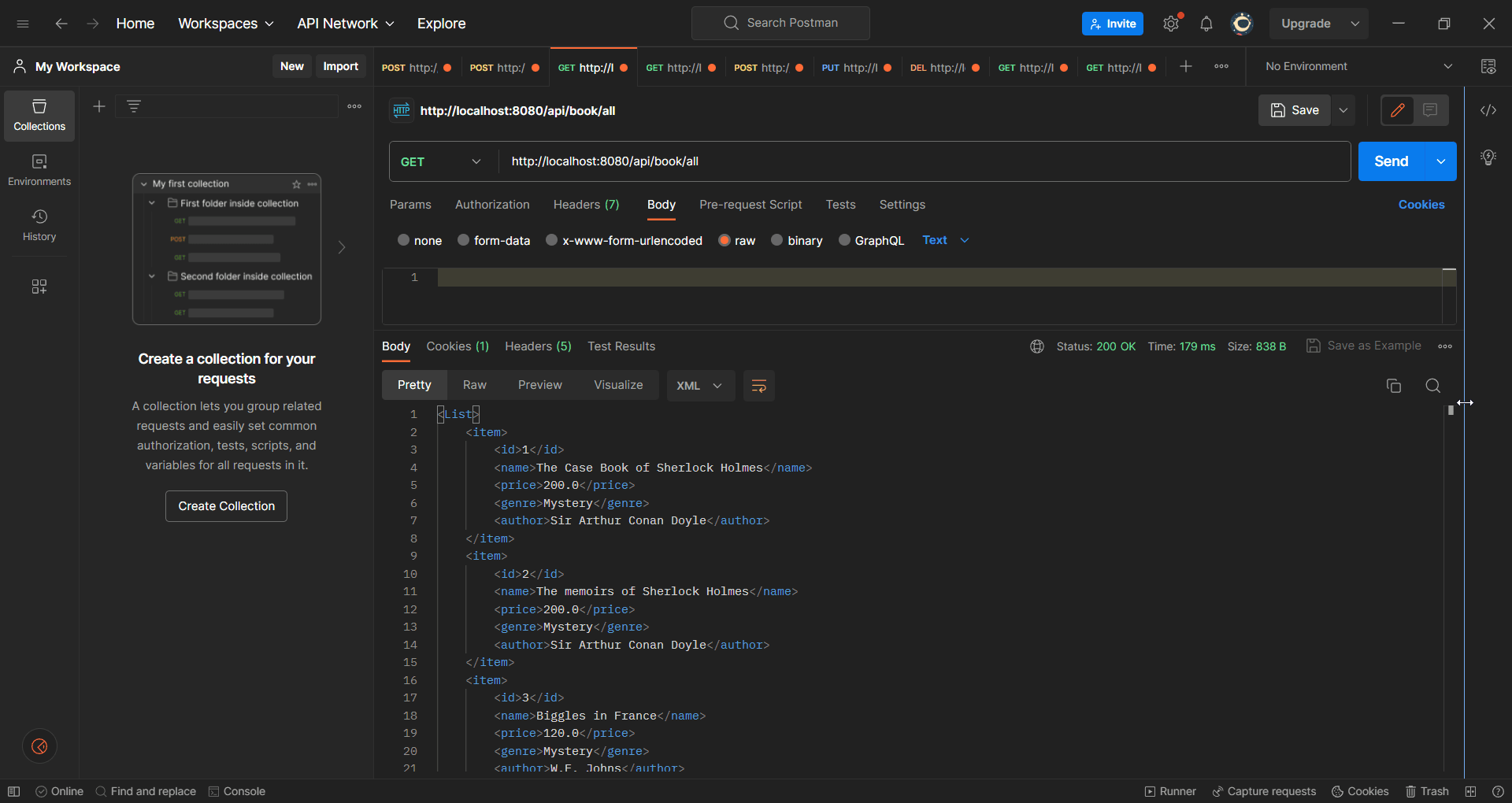Copy the response body to clipboard
This screenshot has height=803, width=1512.
1393,386
